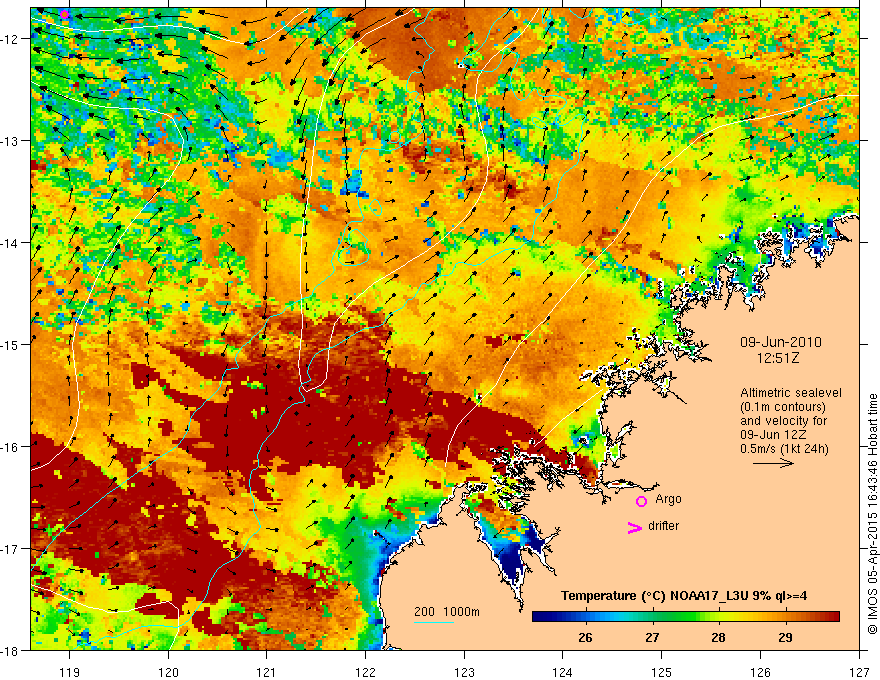Click the latitude label -15
This screenshot has width=880, height=680.
point(11,344)
